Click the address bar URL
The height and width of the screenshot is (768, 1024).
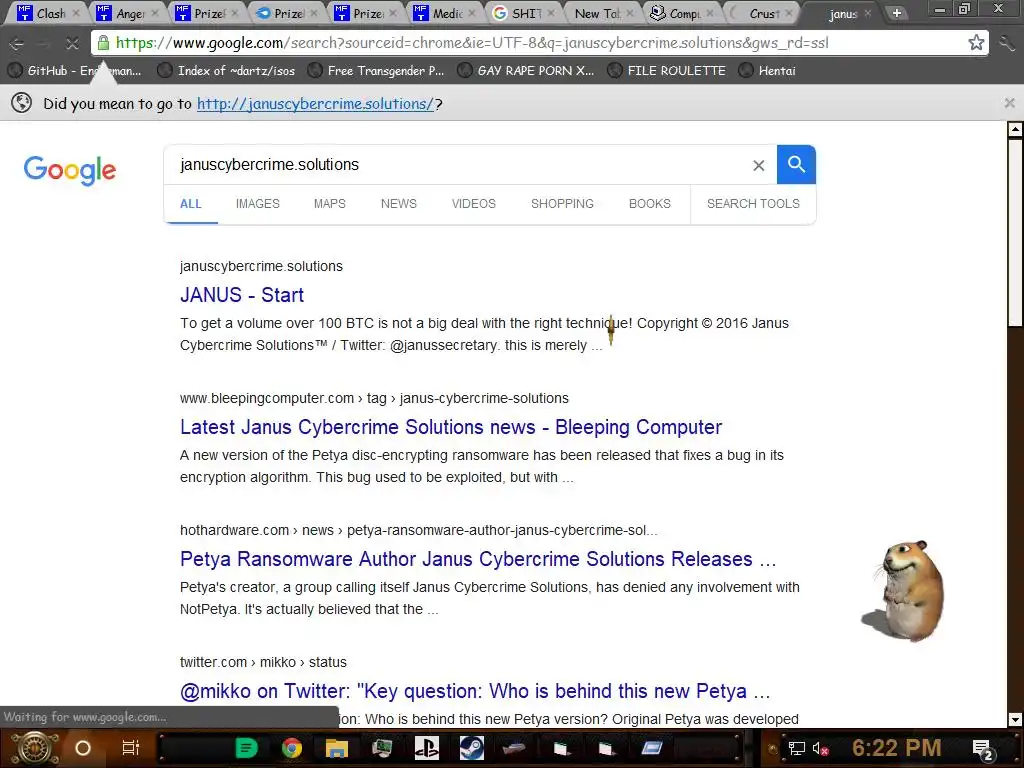472,43
